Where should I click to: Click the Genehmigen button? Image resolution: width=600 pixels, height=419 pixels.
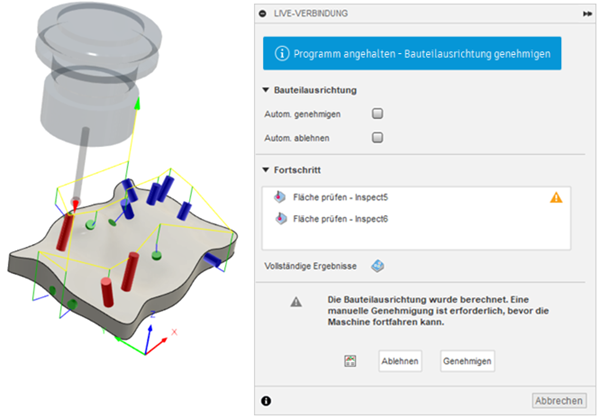click(x=467, y=361)
